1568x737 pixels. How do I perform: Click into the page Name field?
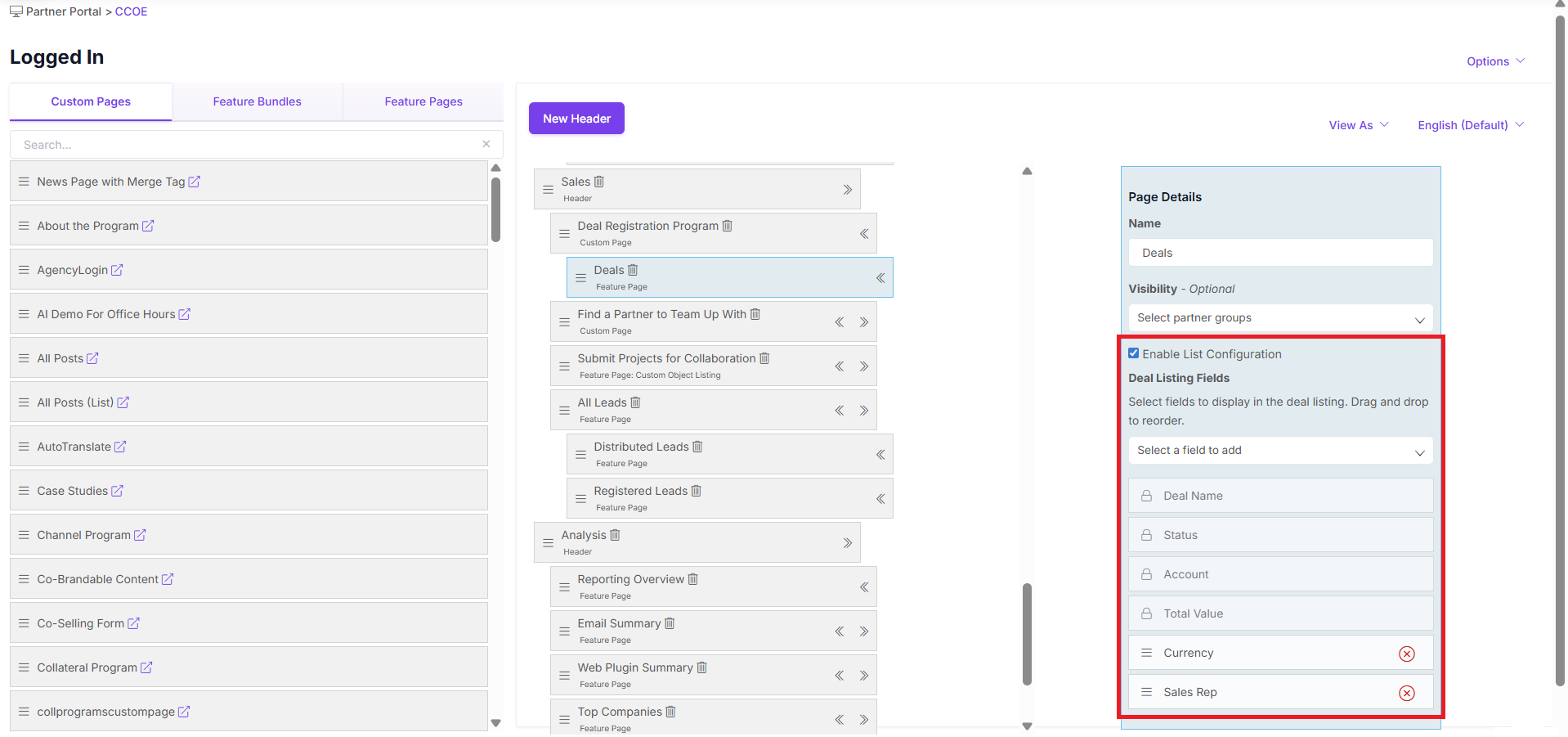click(1279, 253)
